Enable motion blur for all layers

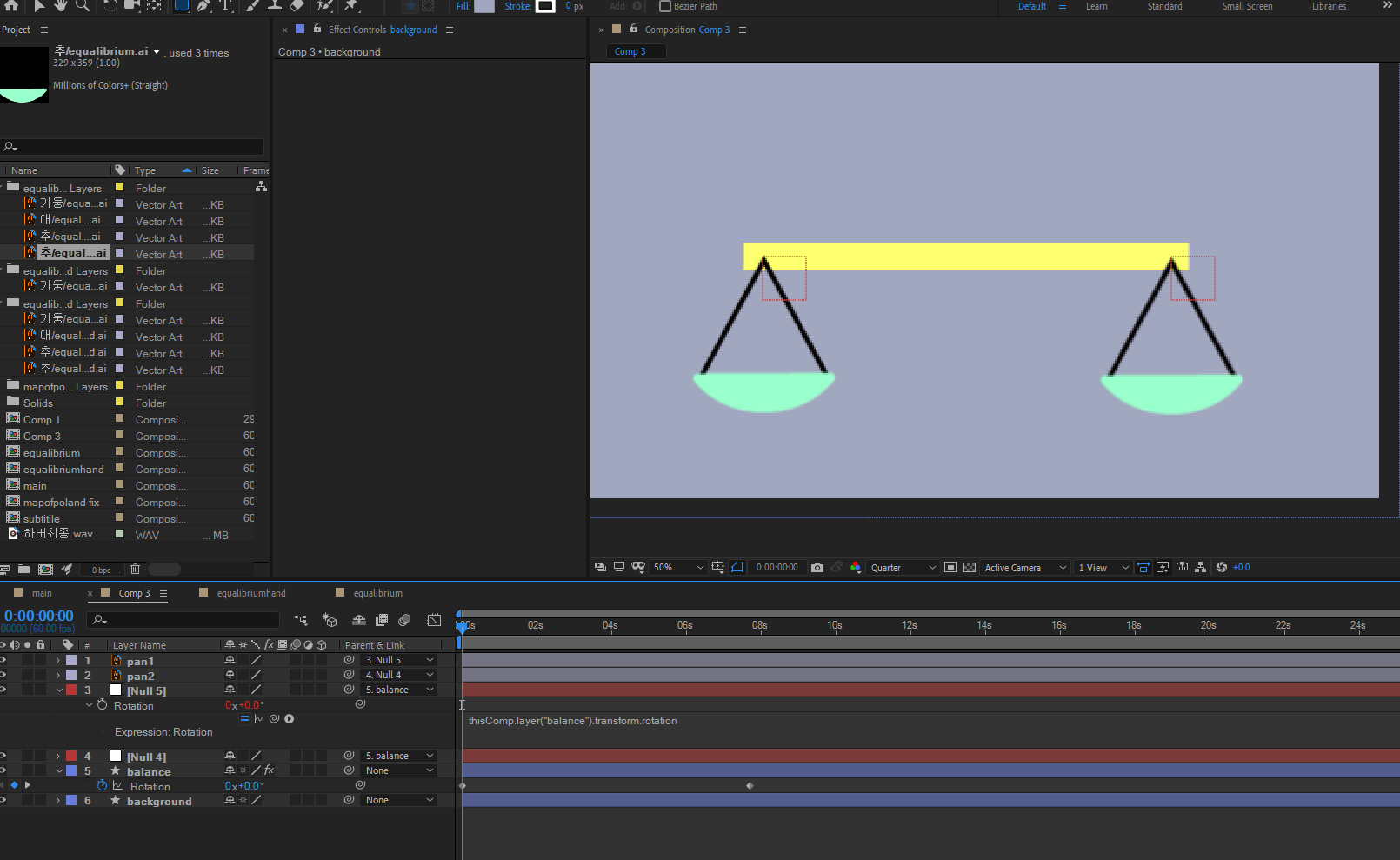(404, 620)
